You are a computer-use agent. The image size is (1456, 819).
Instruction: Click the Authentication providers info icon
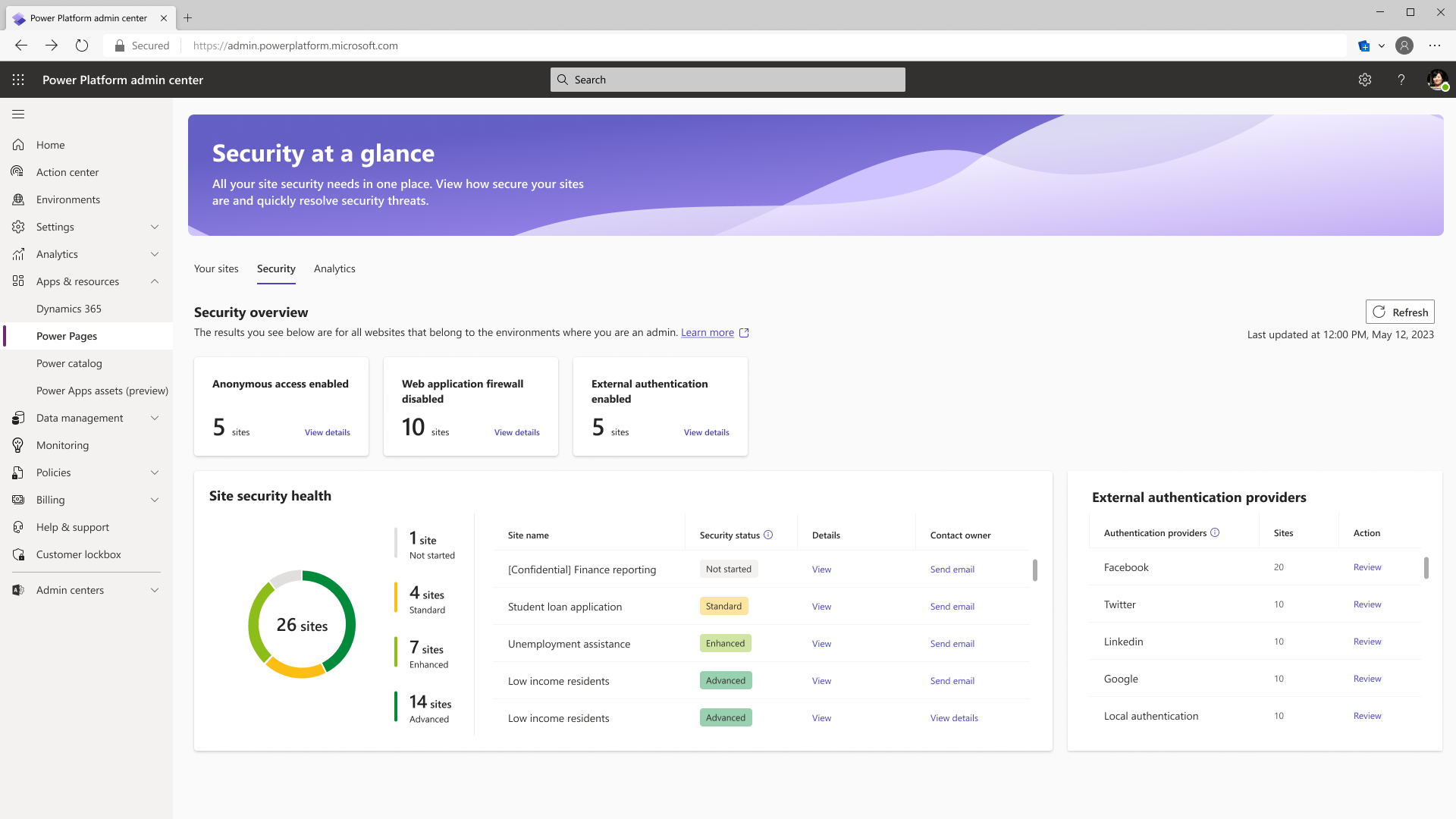pos(1215,532)
